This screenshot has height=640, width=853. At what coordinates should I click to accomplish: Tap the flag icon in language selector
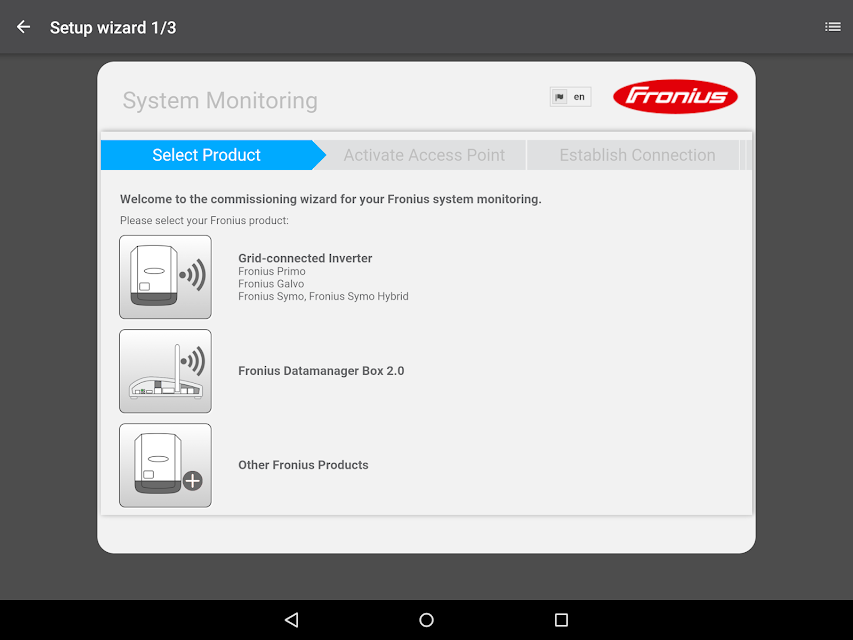559,97
